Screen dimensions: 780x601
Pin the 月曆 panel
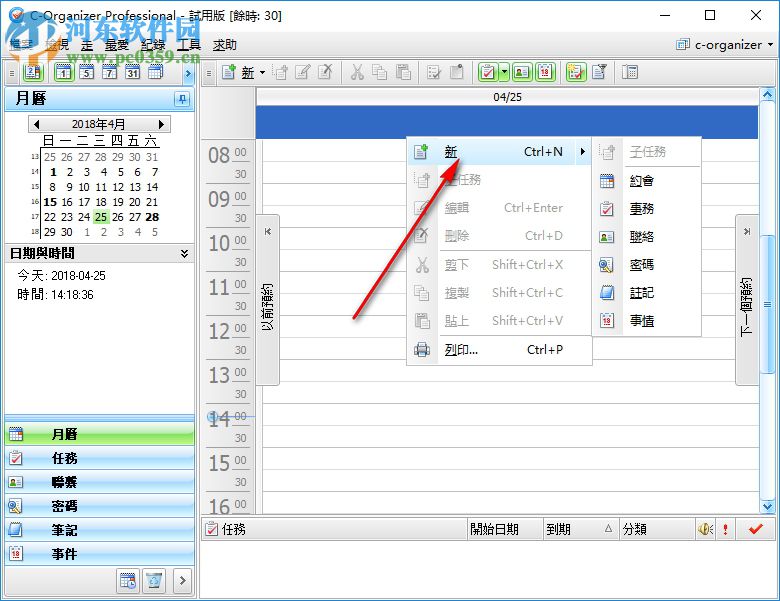pyautogui.click(x=182, y=99)
